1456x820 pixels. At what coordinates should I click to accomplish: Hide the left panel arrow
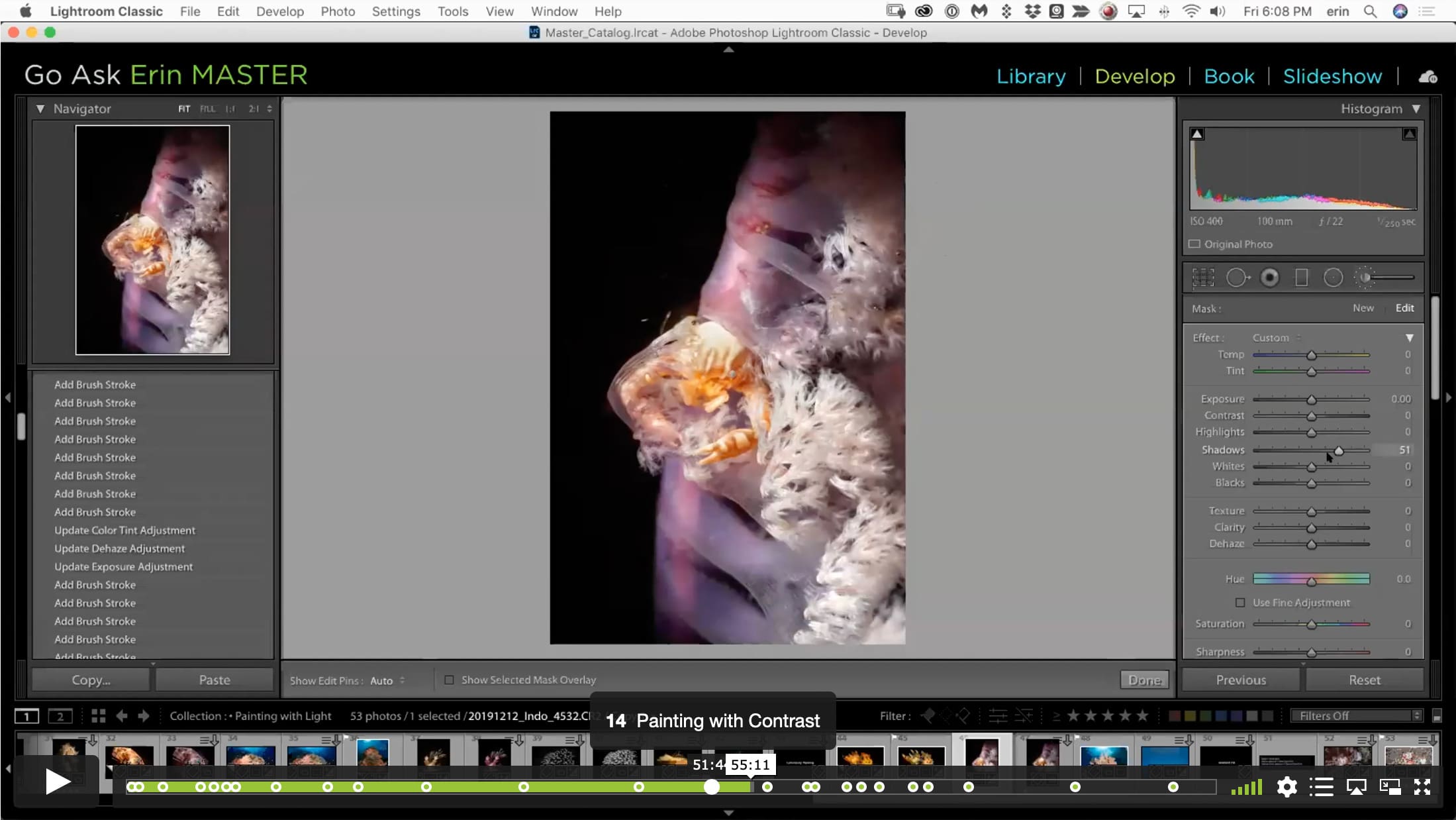(x=8, y=397)
